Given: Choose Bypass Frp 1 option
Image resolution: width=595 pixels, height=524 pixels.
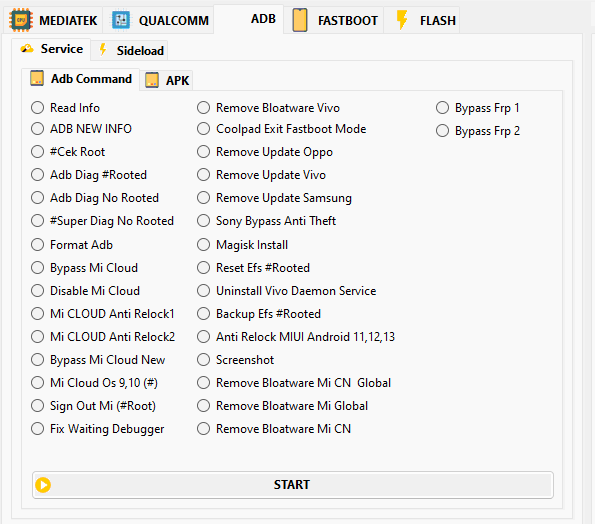Looking at the screenshot, I should 477,108.
